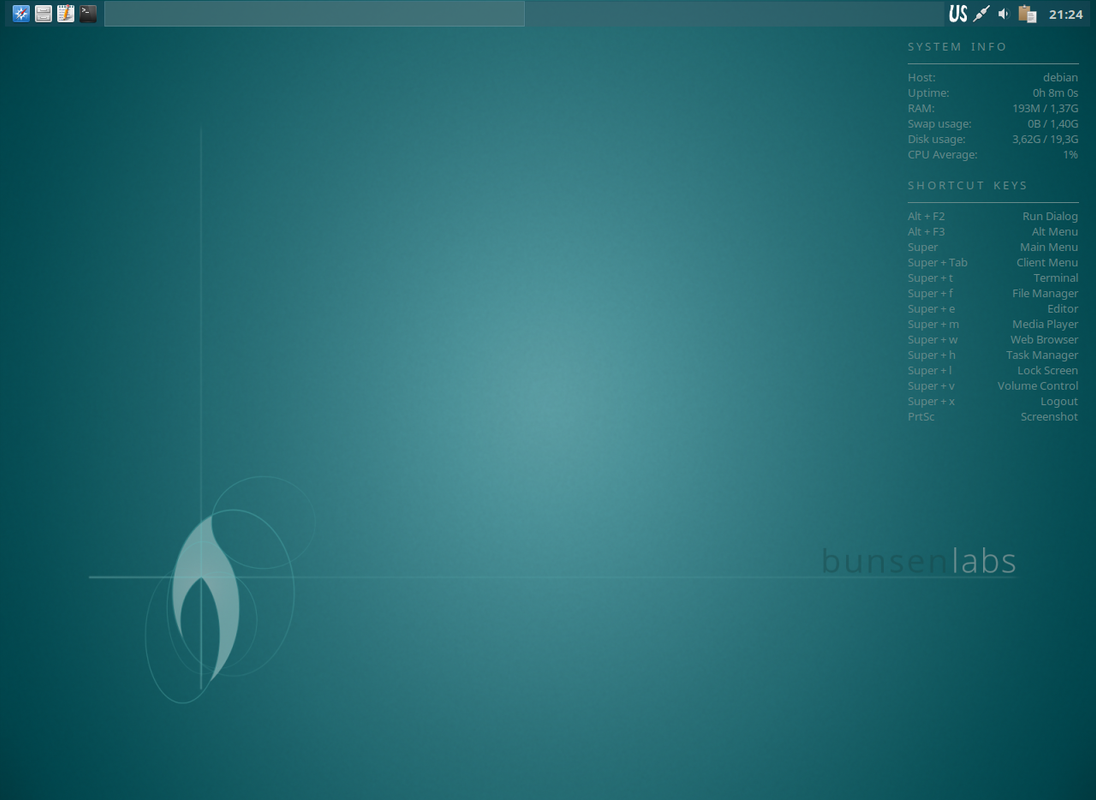Click the 'Volume Control' shortcut text
The height and width of the screenshot is (800, 1096).
coord(1037,386)
